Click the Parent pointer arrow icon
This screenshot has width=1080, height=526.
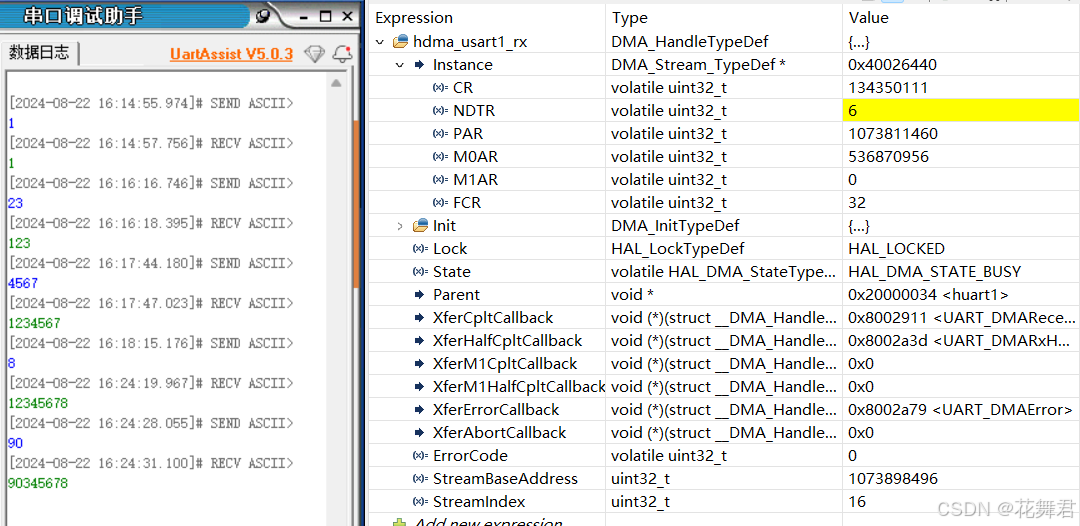419,295
